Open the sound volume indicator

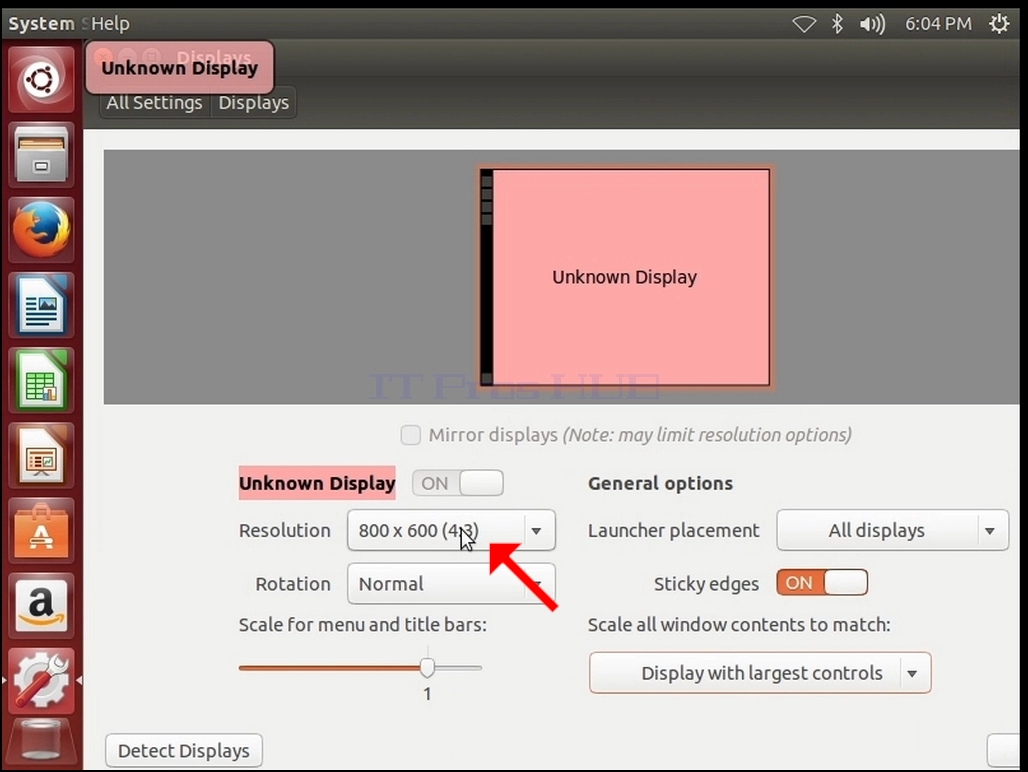coord(872,24)
